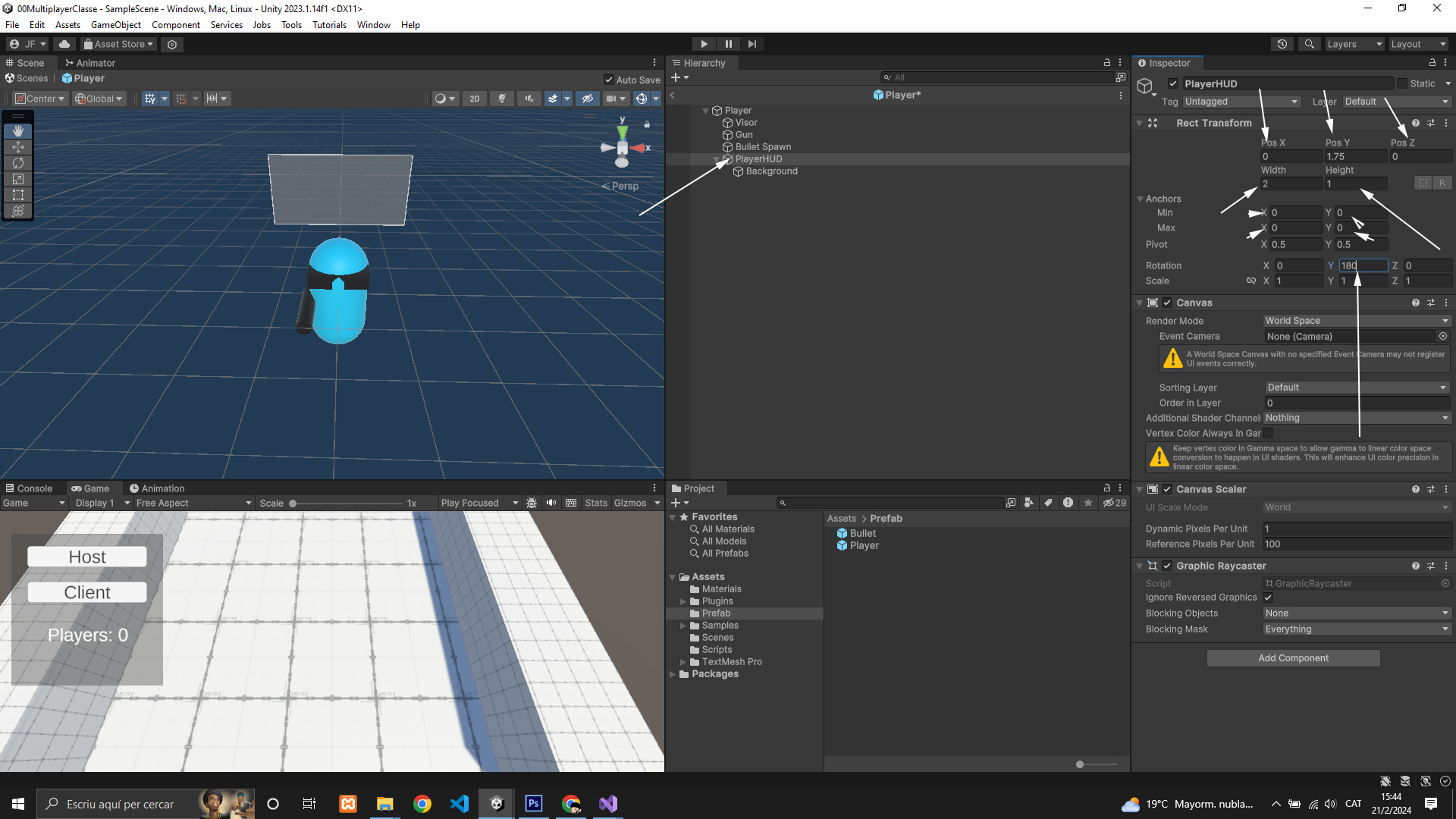Toggle Ignore Reversed Graphics checkbox
The width and height of the screenshot is (1456, 819).
click(x=1268, y=598)
